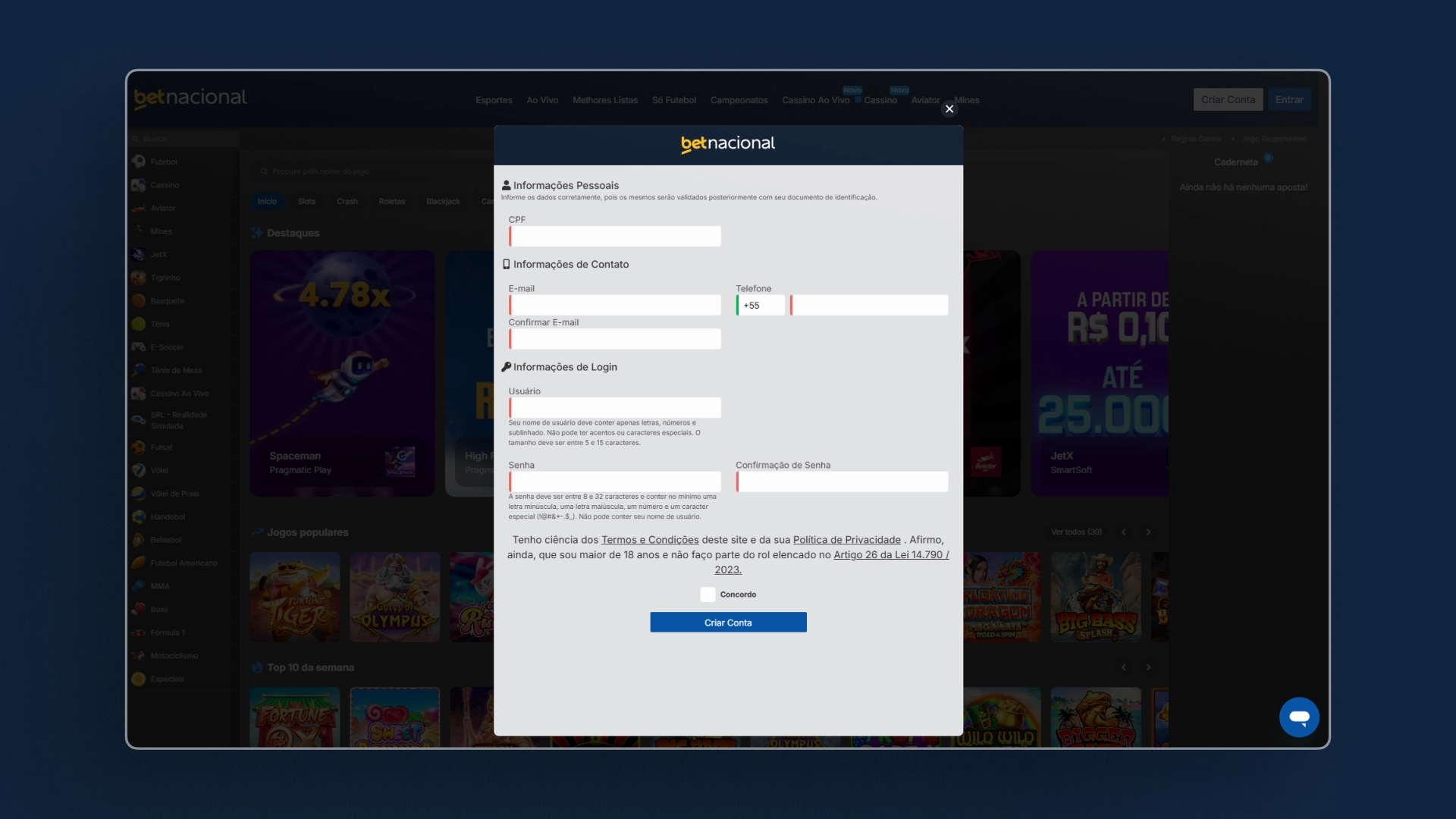Screen dimensions: 1456x819
Task: Click the CPF input field
Action: (614, 236)
